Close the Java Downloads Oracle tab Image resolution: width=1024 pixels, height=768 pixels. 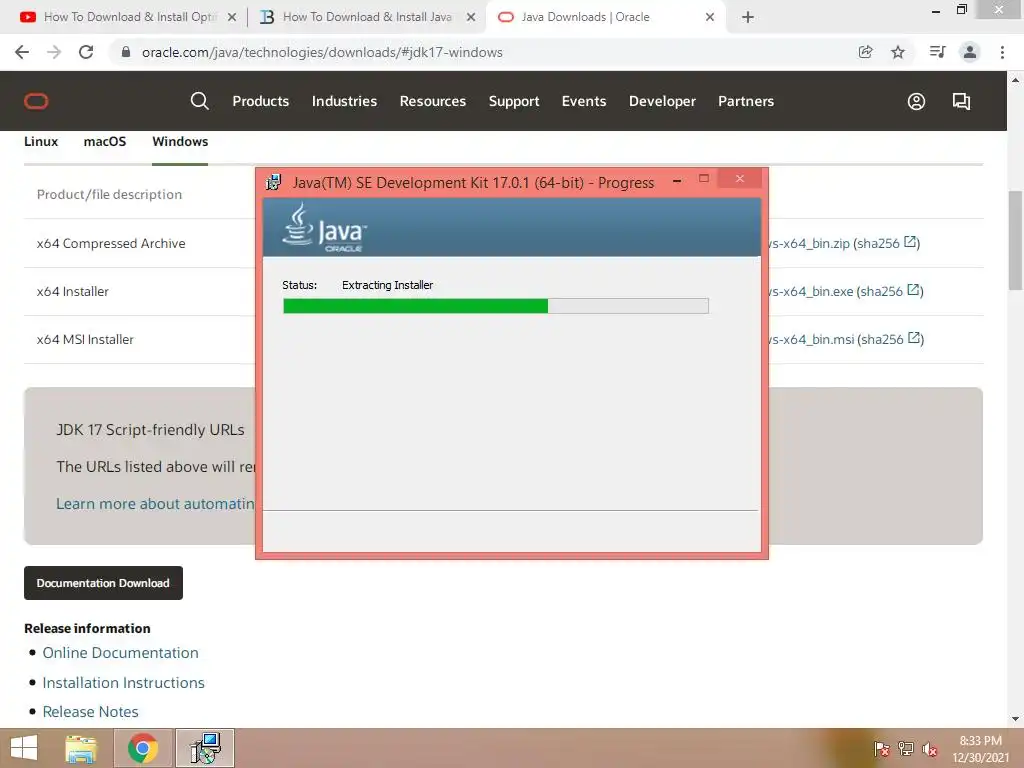point(710,17)
